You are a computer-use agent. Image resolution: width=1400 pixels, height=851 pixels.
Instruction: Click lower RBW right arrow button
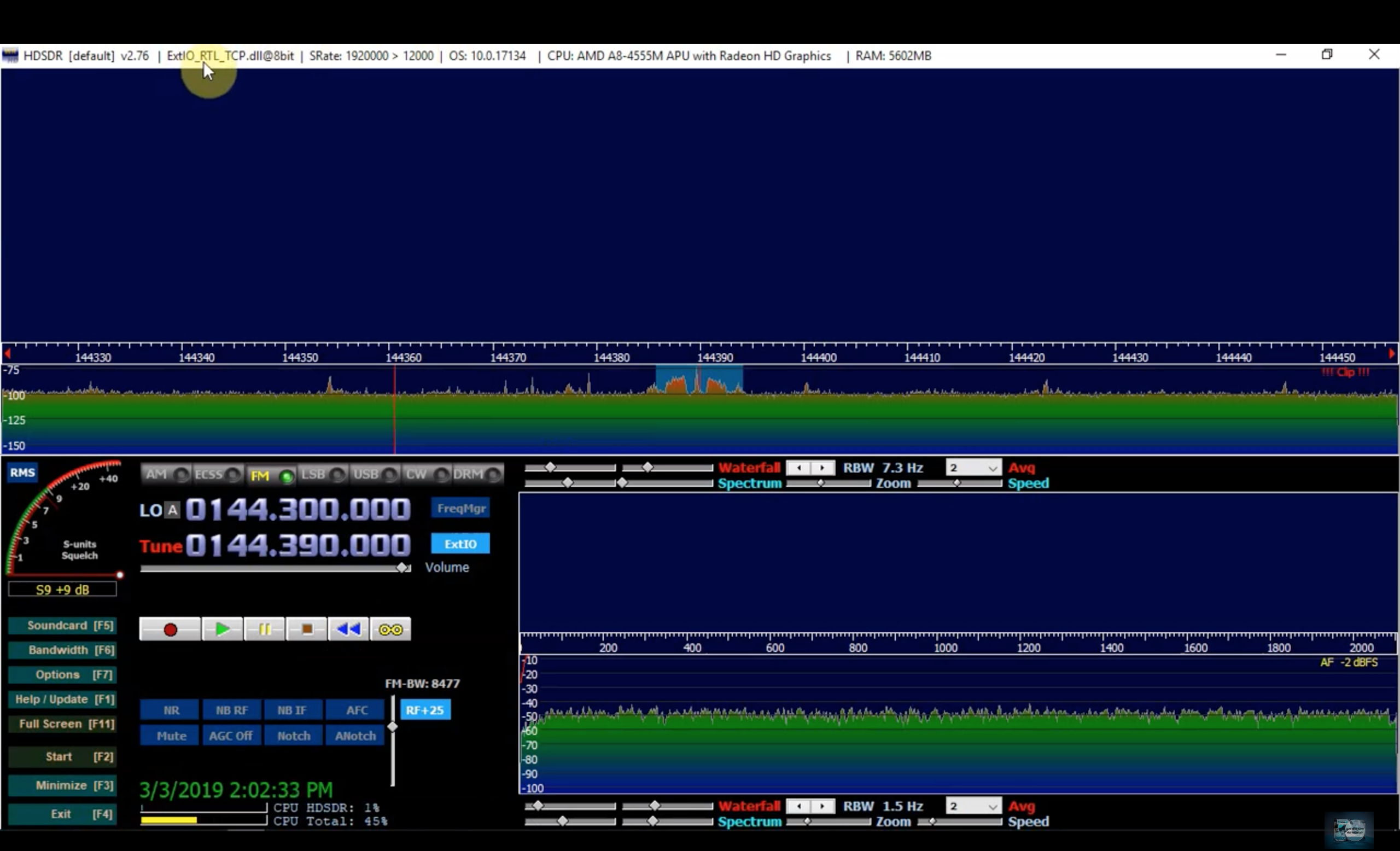tap(822, 807)
